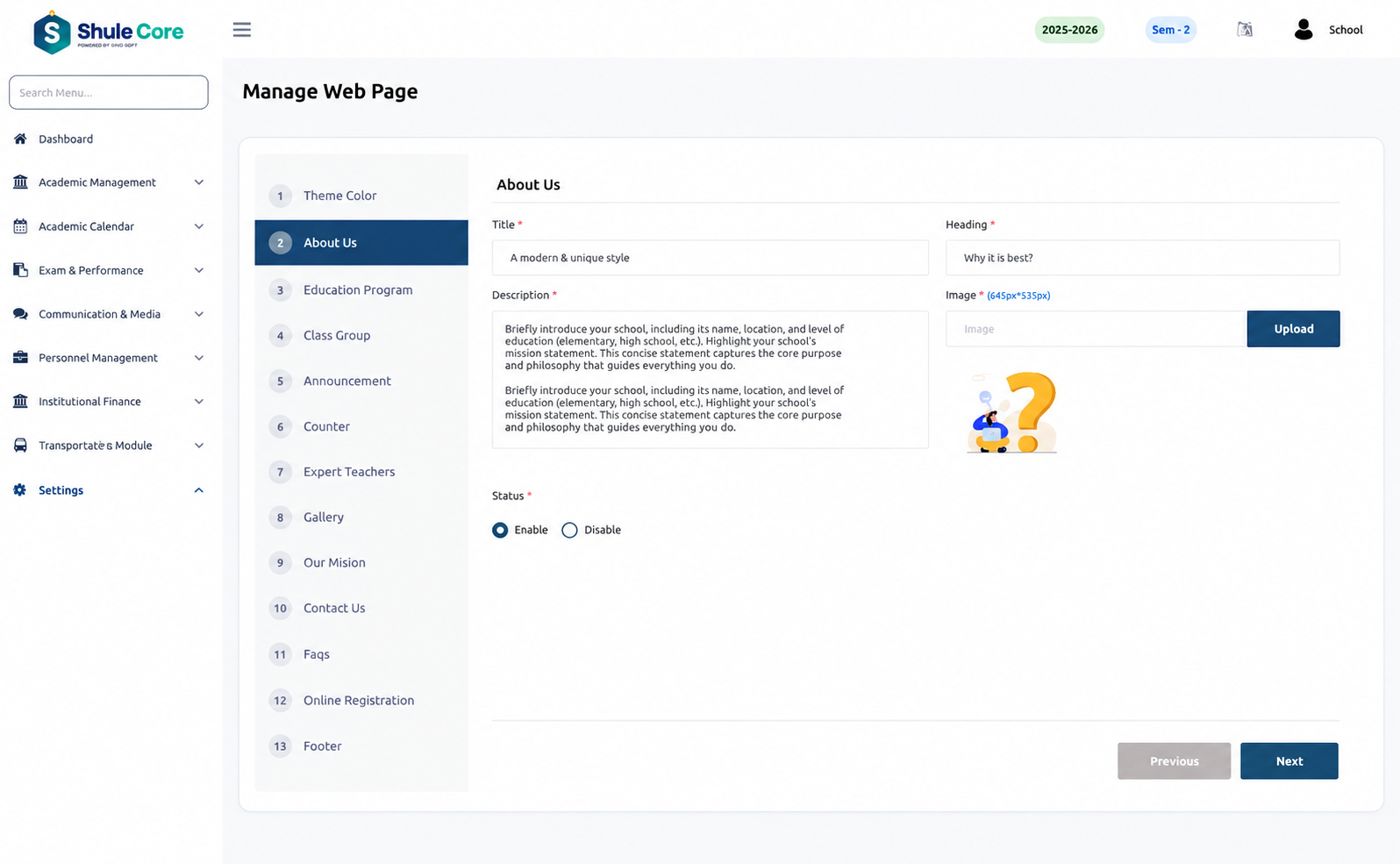
Task: Expand the Academic Calendar chevron
Action: [x=199, y=226]
